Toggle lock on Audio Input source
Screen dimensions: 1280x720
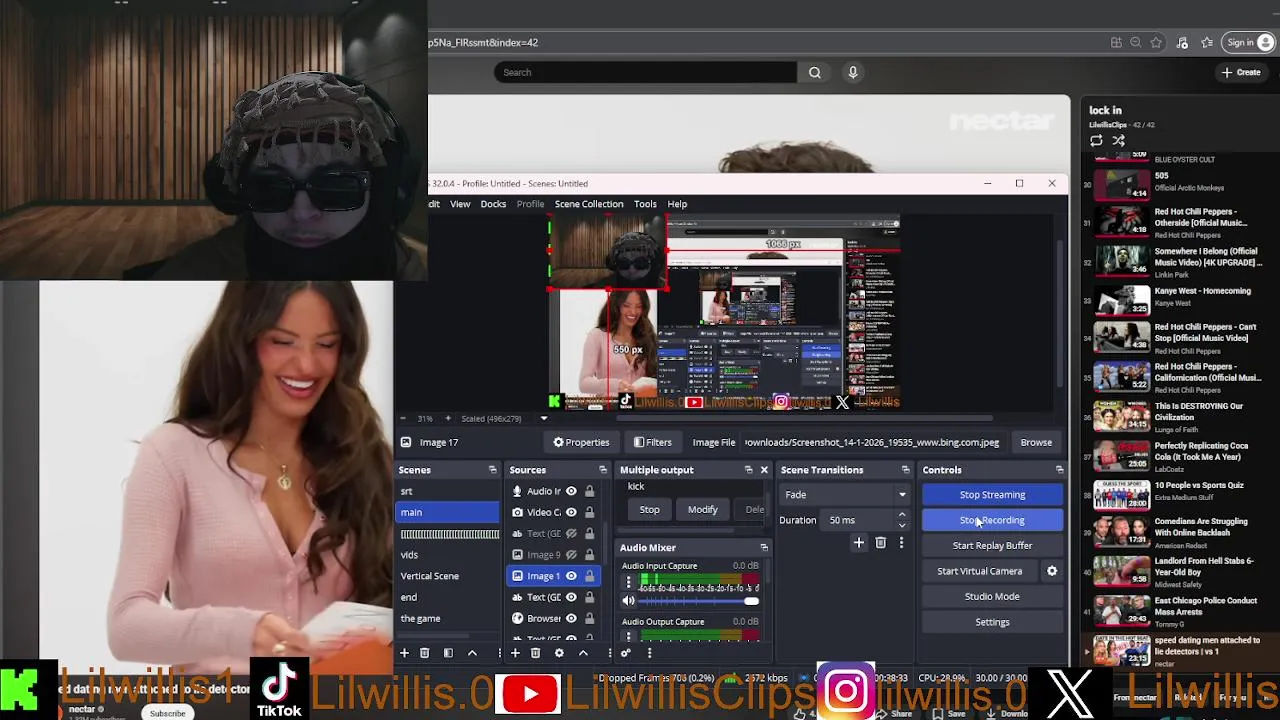590,491
